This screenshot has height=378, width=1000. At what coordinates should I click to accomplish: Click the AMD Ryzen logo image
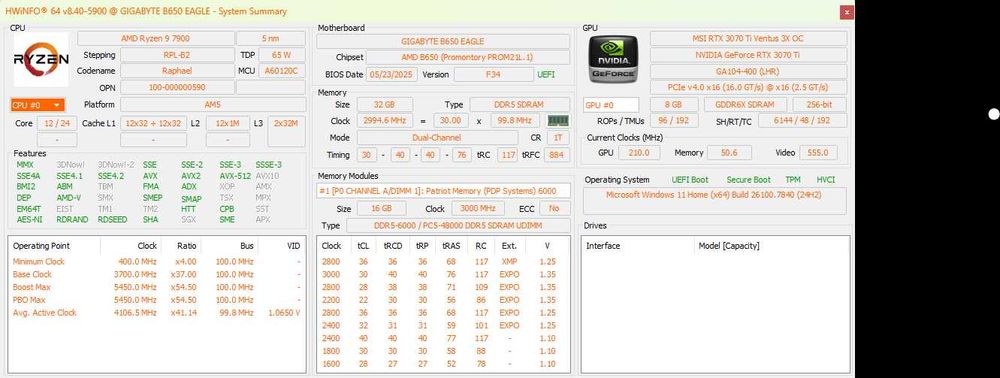41,59
